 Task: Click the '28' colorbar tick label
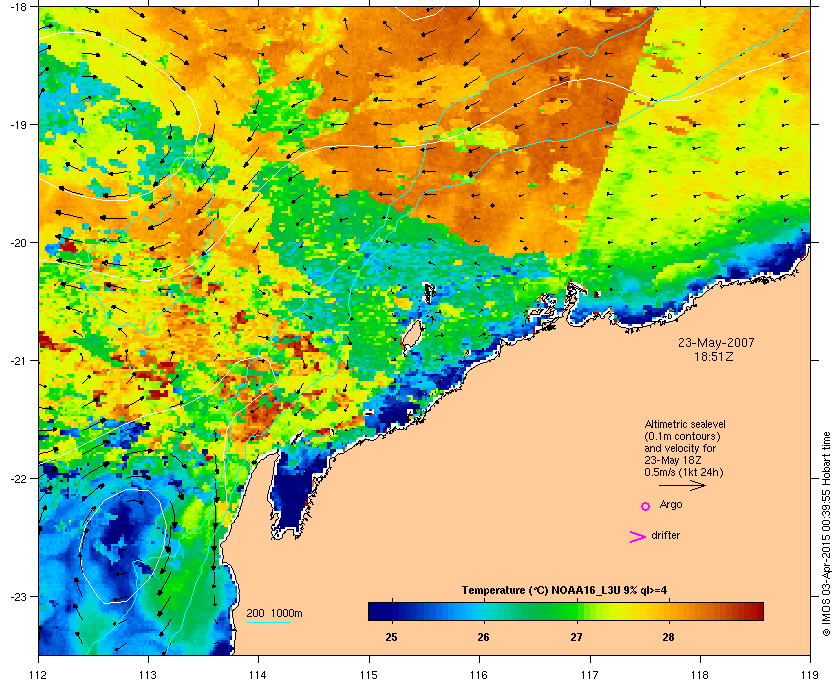pyautogui.click(x=668, y=637)
